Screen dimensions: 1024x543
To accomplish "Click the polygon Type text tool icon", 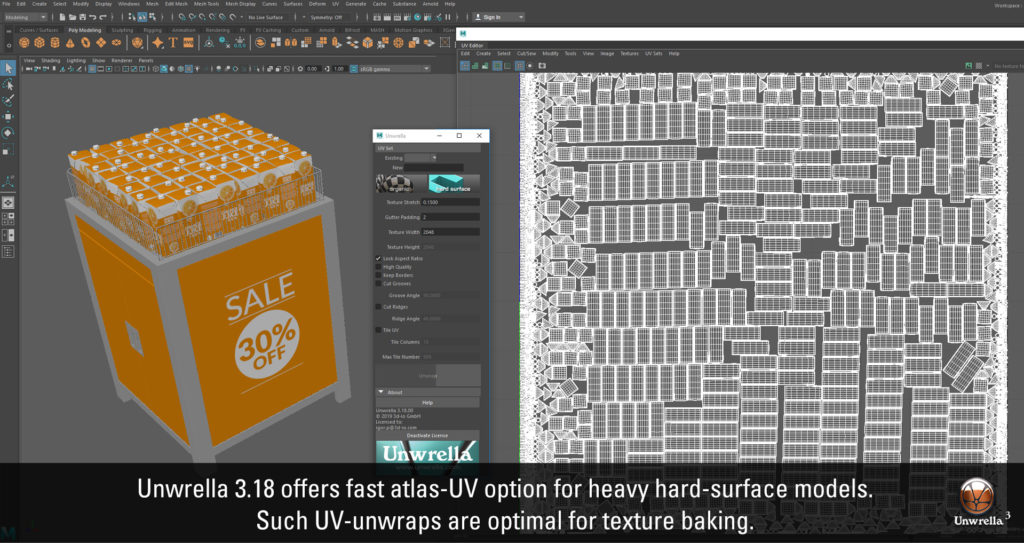I will click(173, 42).
